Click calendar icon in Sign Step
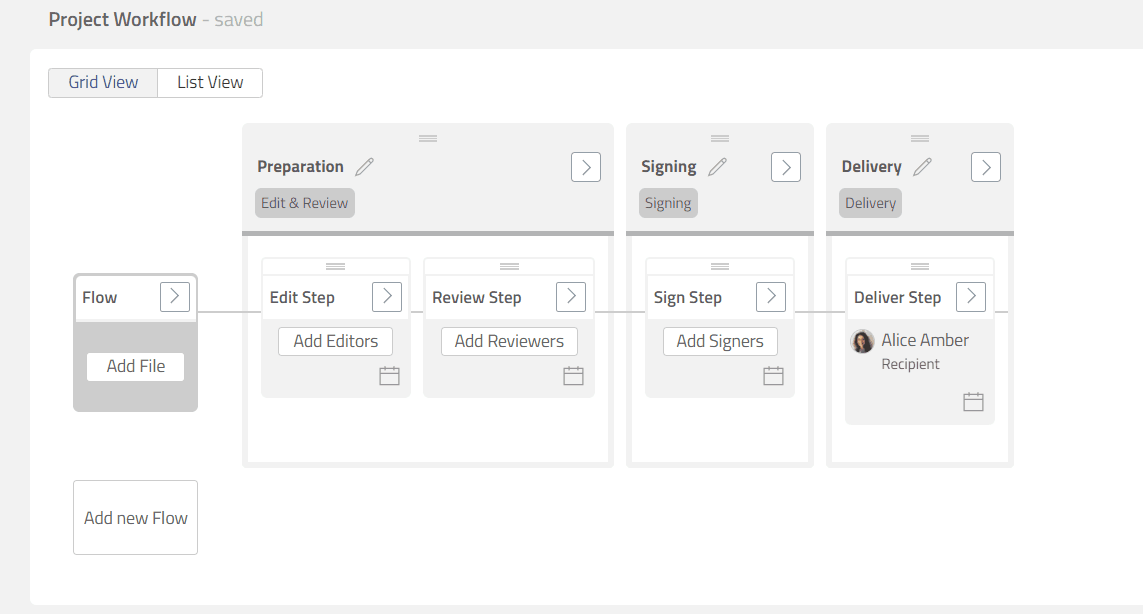The height and width of the screenshot is (614, 1143). tap(773, 376)
